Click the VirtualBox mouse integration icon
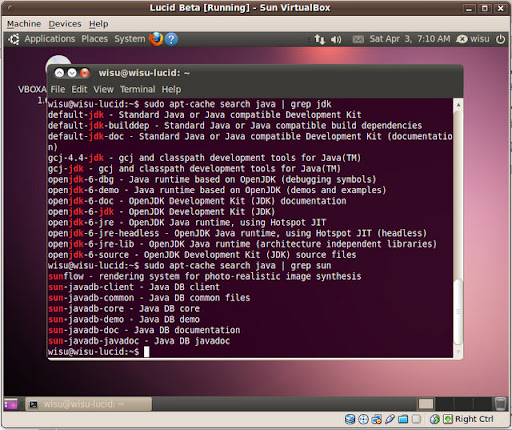The image size is (512, 430). [434, 419]
